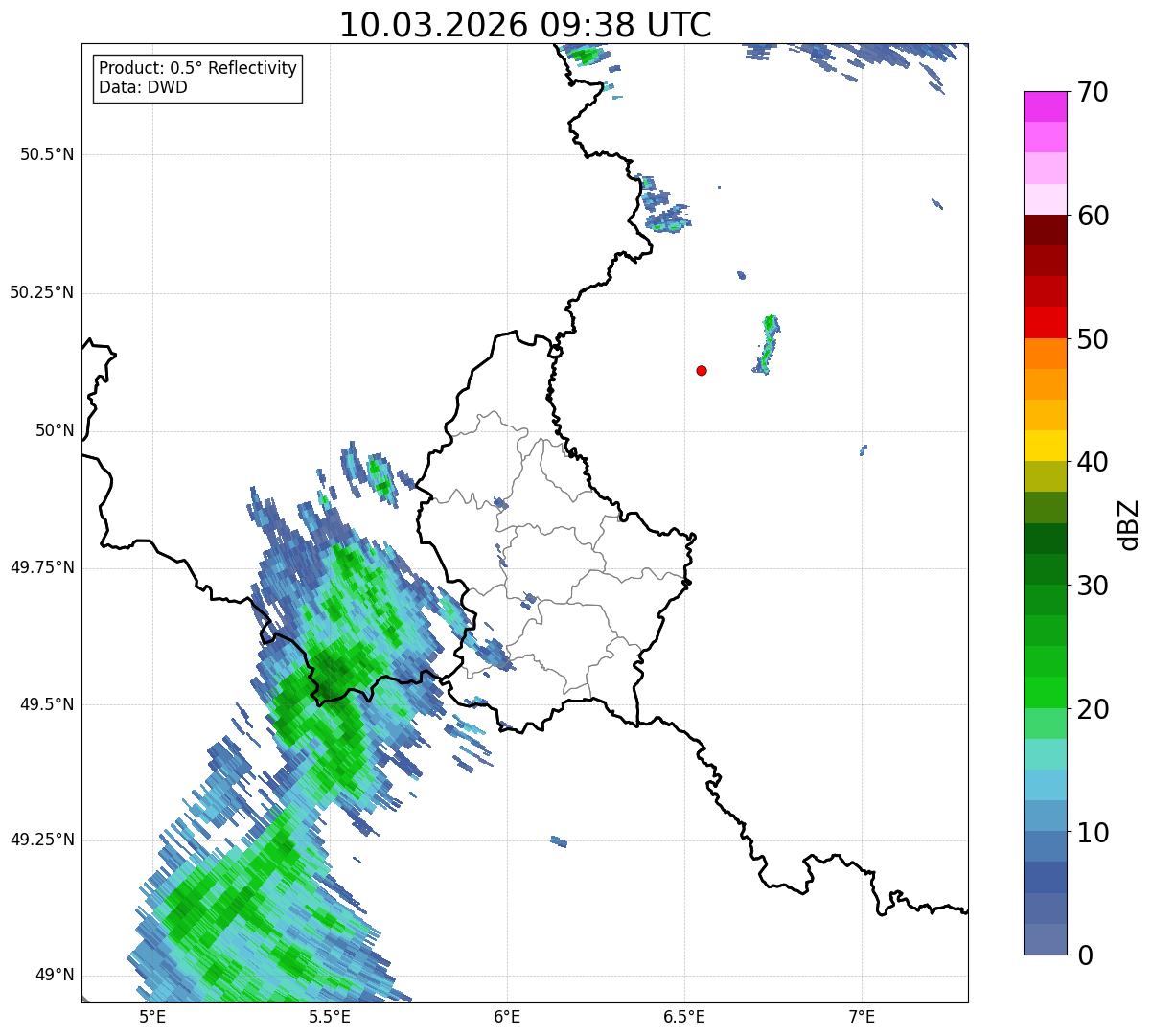Click the light cyan swatch above 10
1152x1036 pixels.
coord(1045,786)
